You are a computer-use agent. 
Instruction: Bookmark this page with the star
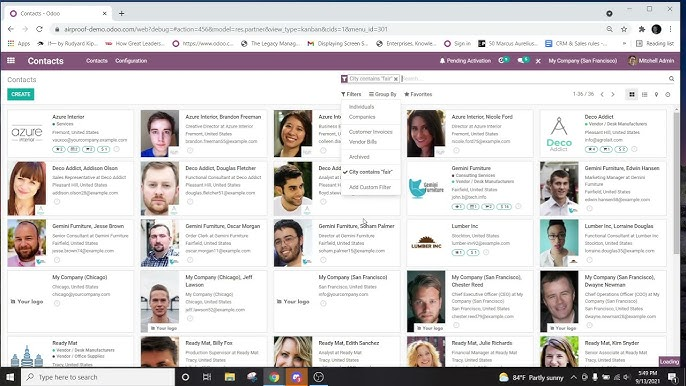624,29
